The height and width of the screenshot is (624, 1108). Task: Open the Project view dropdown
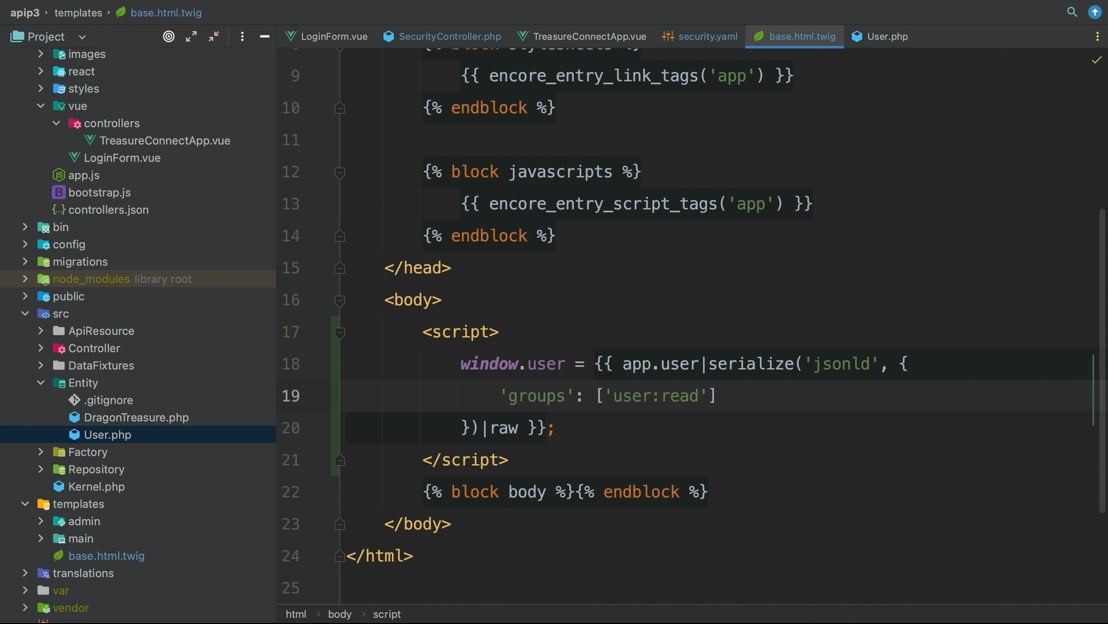coord(82,36)
